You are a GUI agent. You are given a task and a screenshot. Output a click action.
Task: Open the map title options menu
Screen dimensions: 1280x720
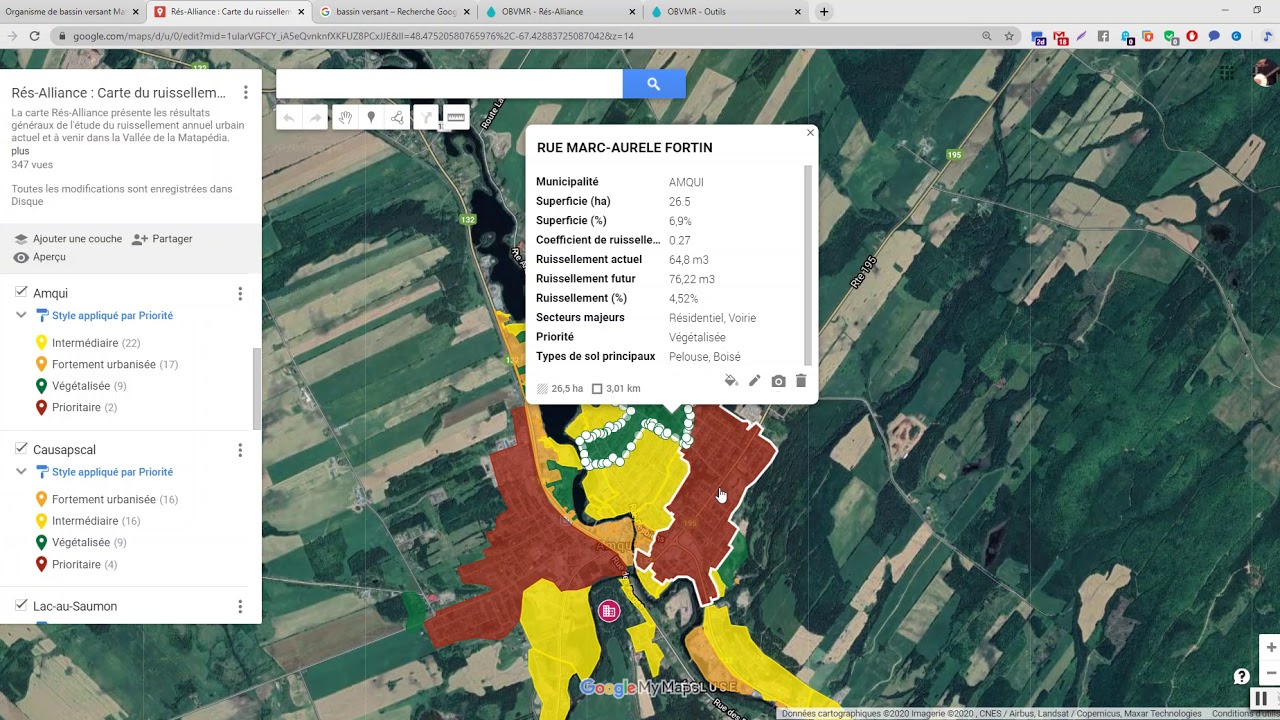pos(246,93)
